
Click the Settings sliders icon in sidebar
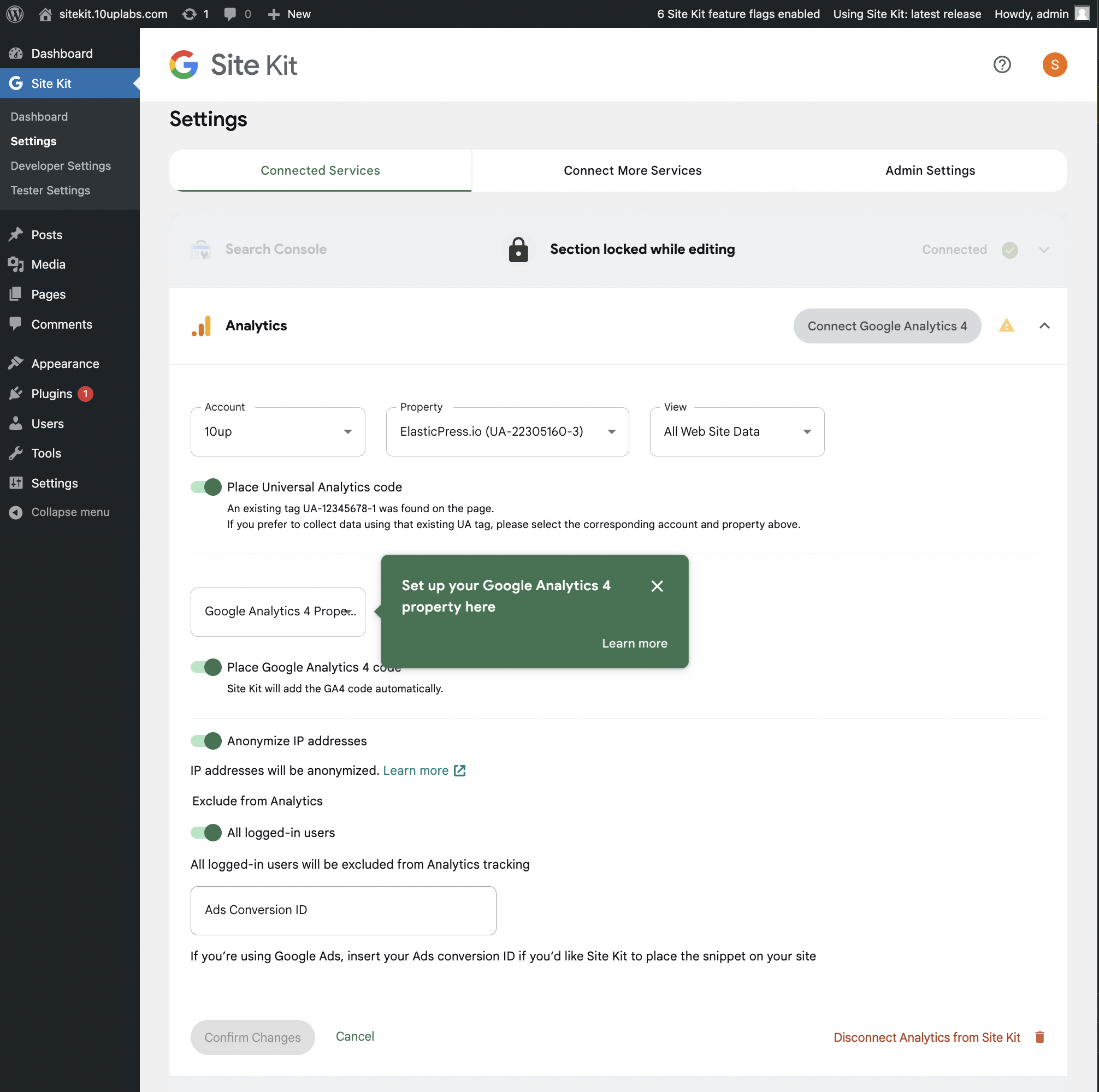coord(16,483)
